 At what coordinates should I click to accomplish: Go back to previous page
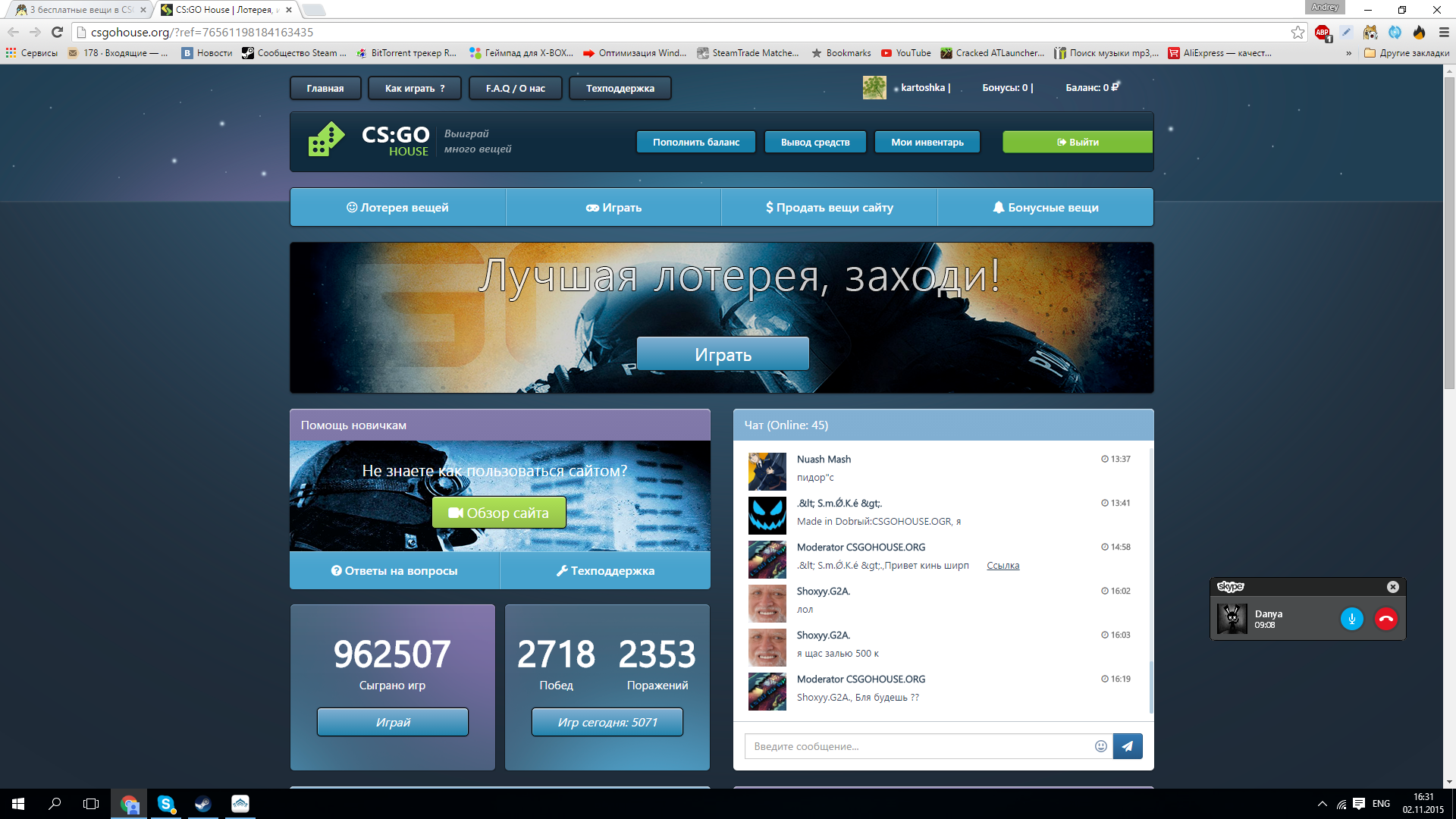(x=14, y=32)
